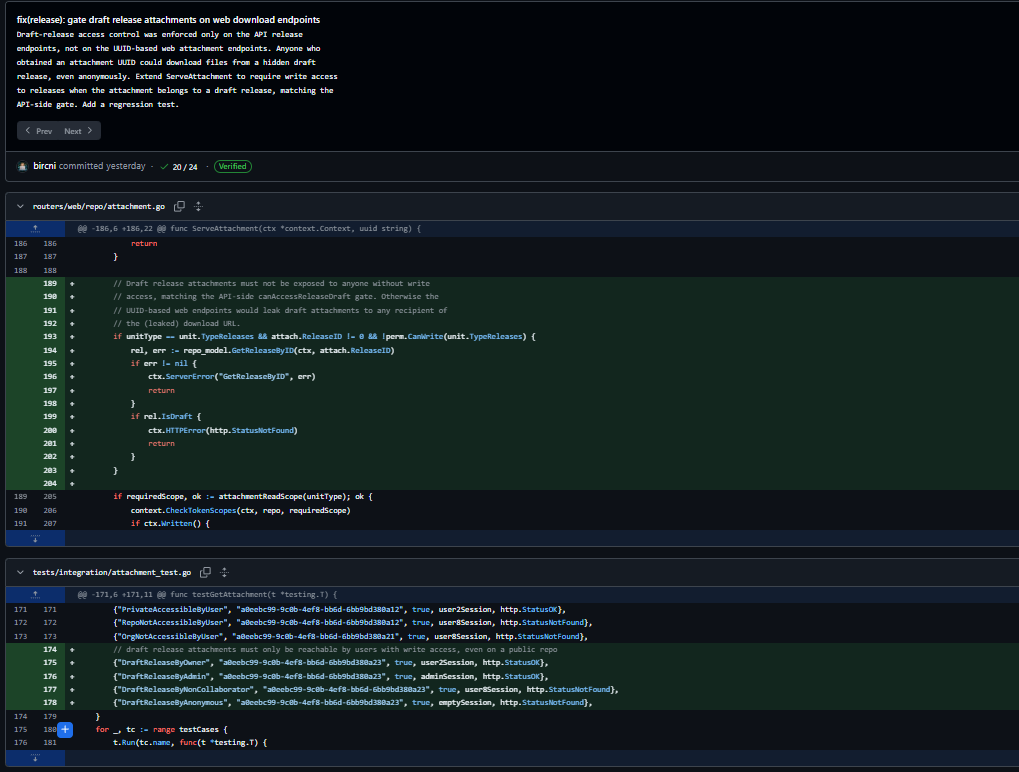Open bircni user profile link

tap(45, 166)
